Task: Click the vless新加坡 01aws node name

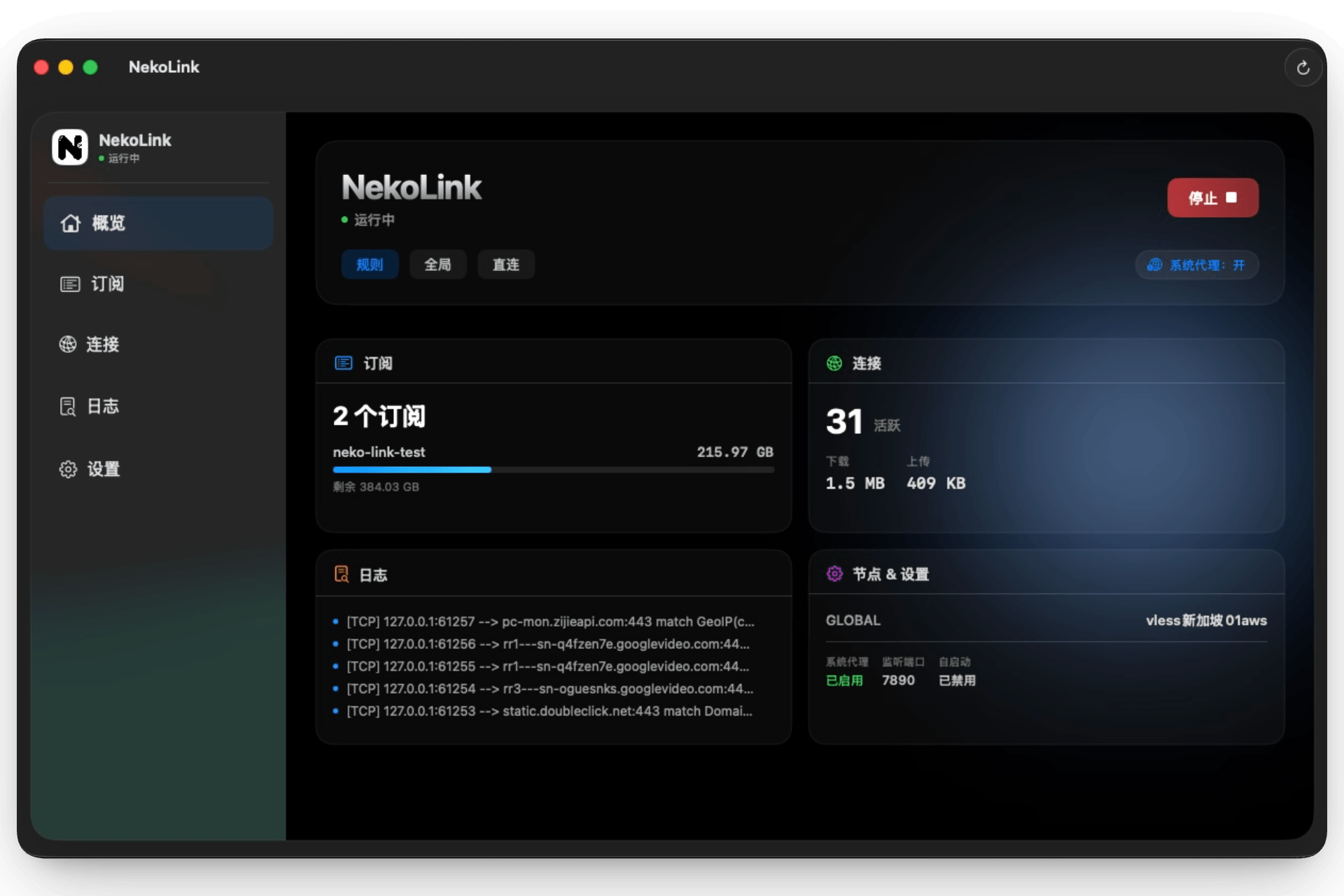Action: (1206, 620)
